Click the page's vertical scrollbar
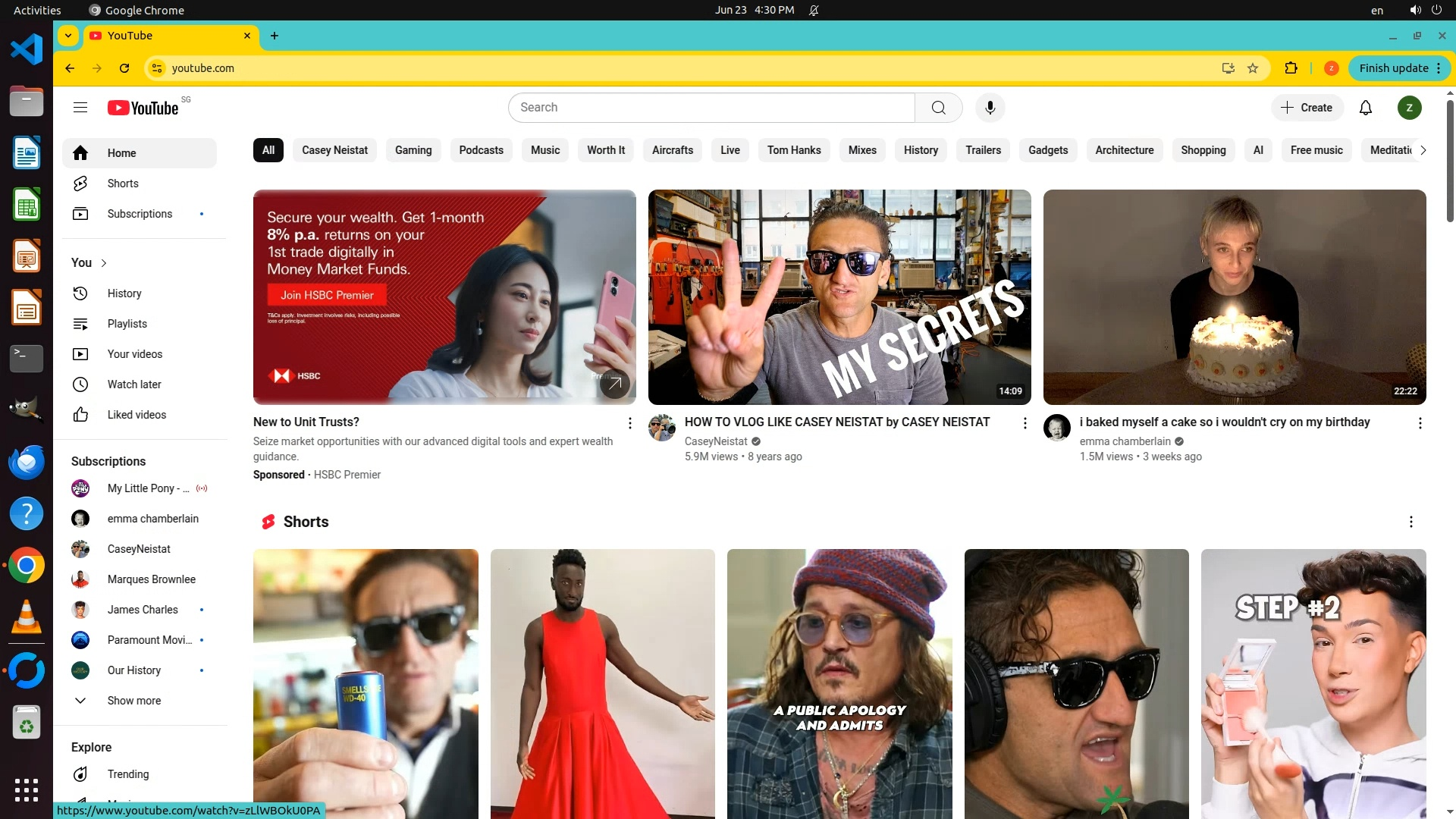1456x819 pixels. 1450,159
